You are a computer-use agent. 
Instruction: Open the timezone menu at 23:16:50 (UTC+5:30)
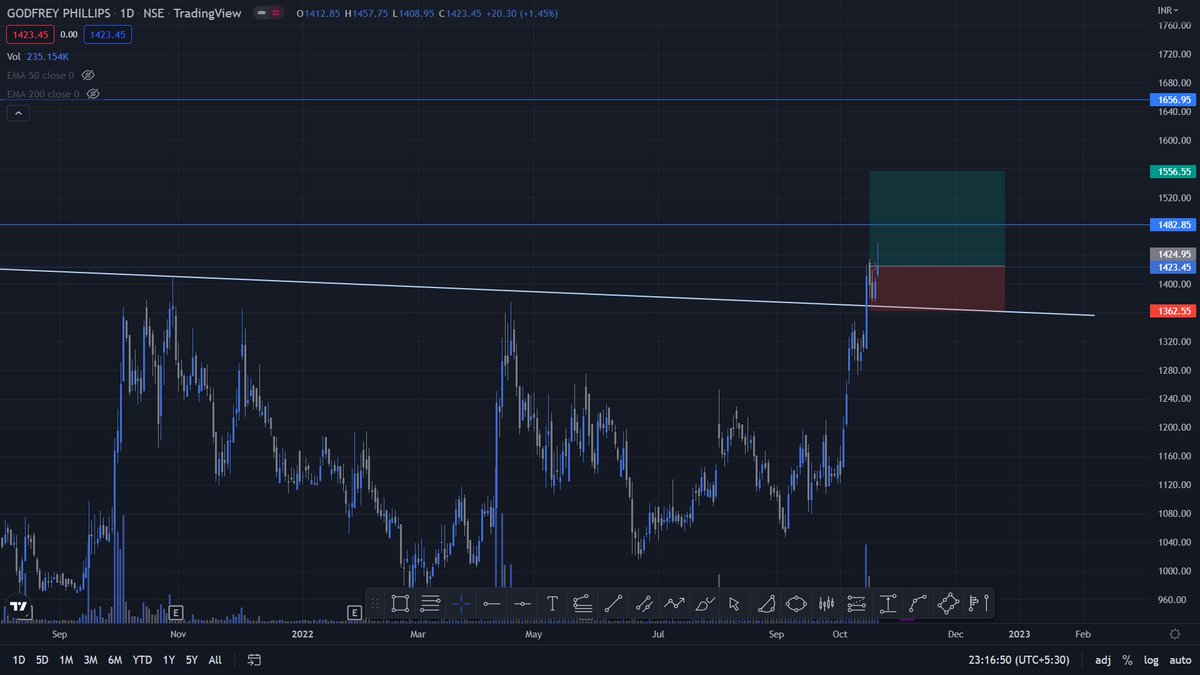[x=1021, y=660]
